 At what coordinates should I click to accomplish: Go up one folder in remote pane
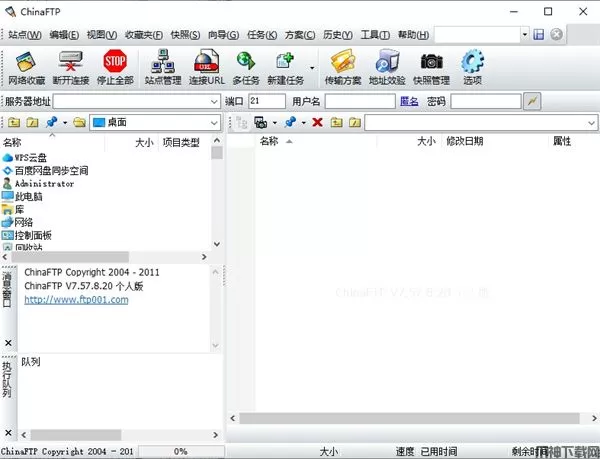[337, 122]
